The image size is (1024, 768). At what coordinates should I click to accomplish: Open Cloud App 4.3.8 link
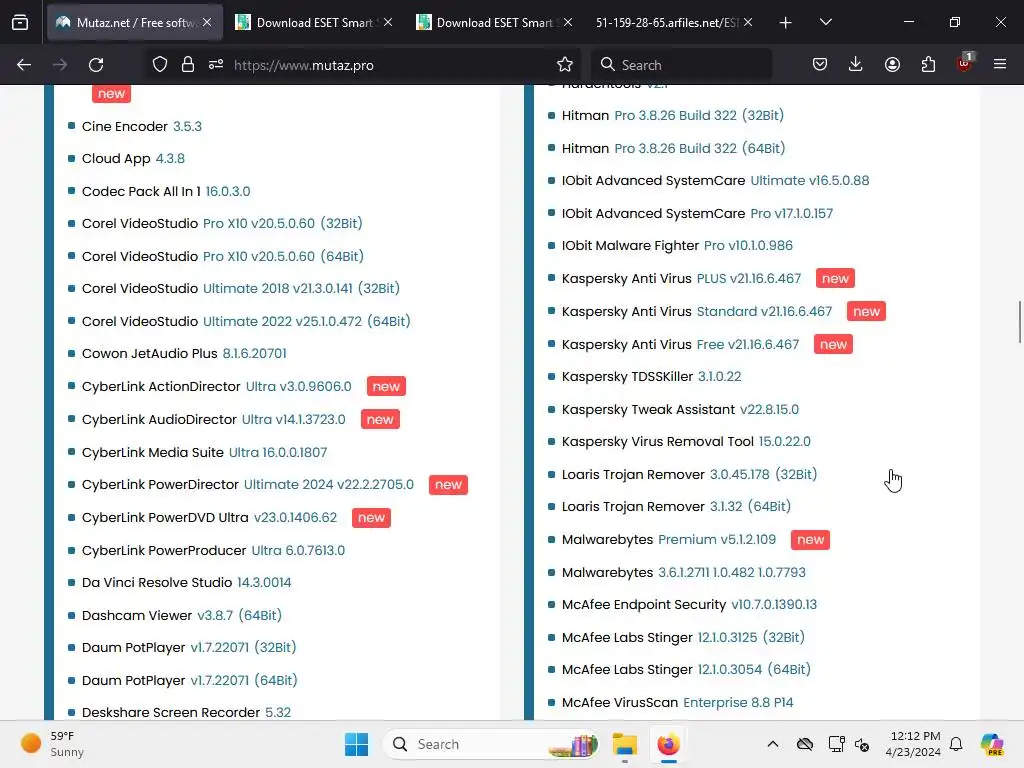pyautogui.click(x=133, y=159)
